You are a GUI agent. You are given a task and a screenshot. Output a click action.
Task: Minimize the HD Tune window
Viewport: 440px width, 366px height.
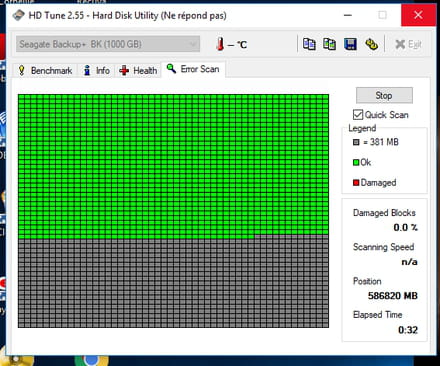(x=348, y=15)
